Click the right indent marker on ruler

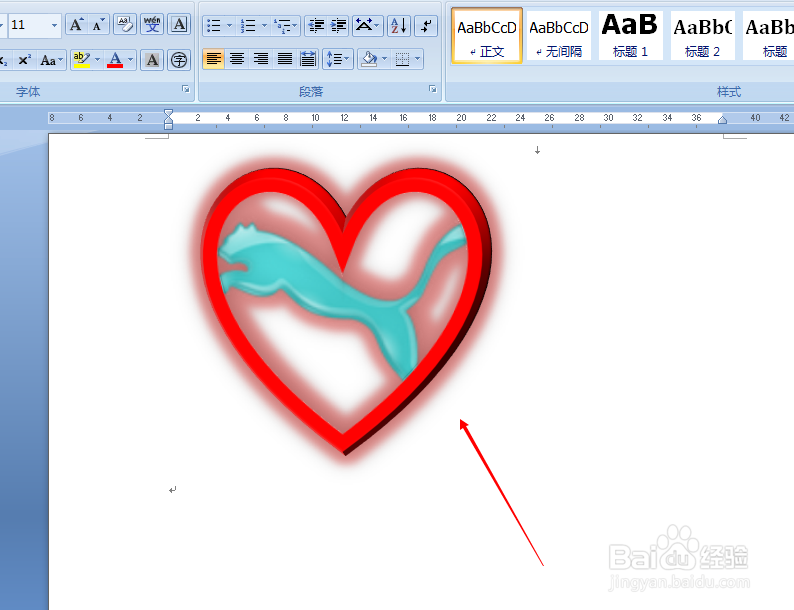pos(723,119)
